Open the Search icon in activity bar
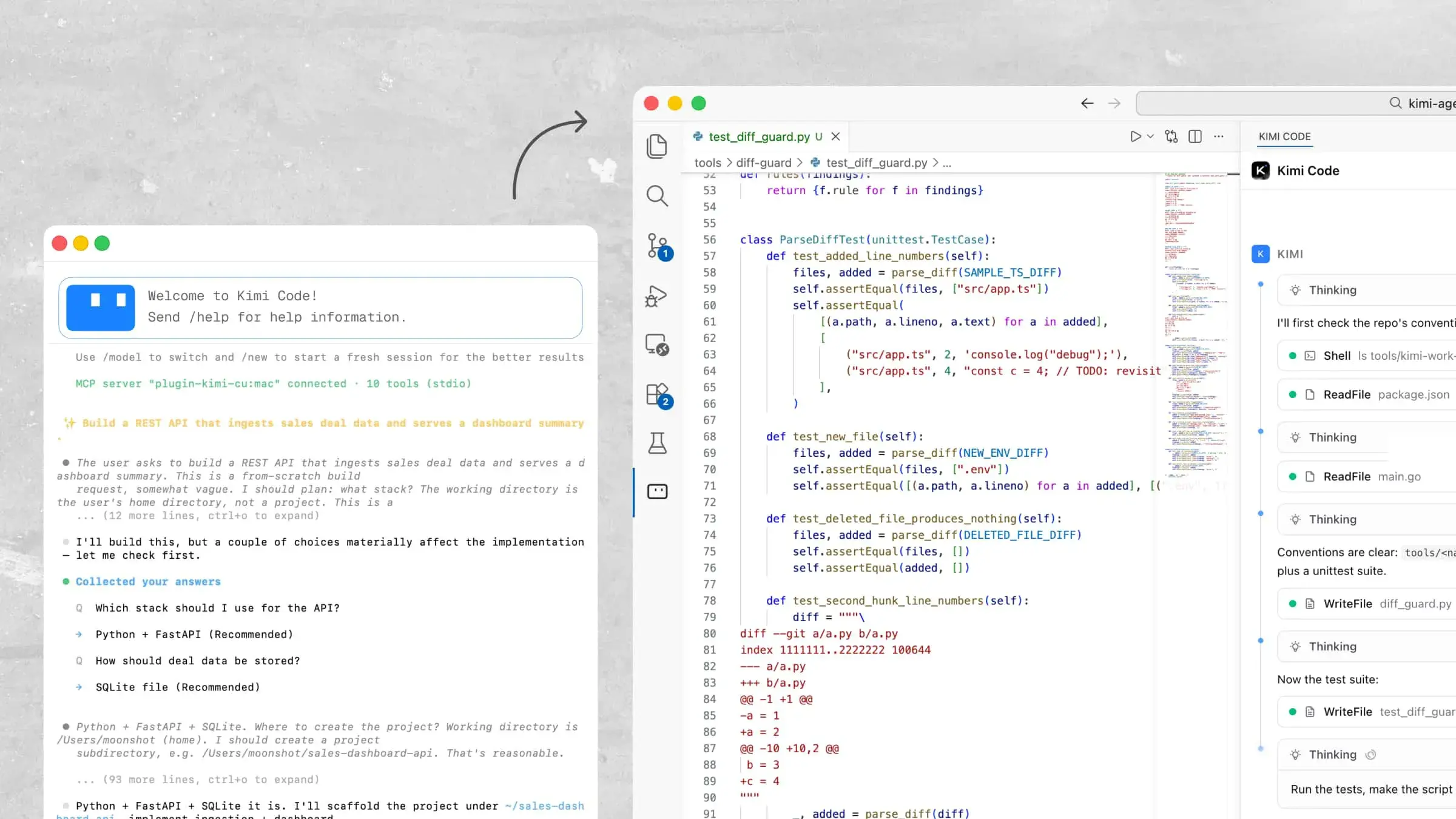This screenshot has height=819, width=1456. click(657, 196)
